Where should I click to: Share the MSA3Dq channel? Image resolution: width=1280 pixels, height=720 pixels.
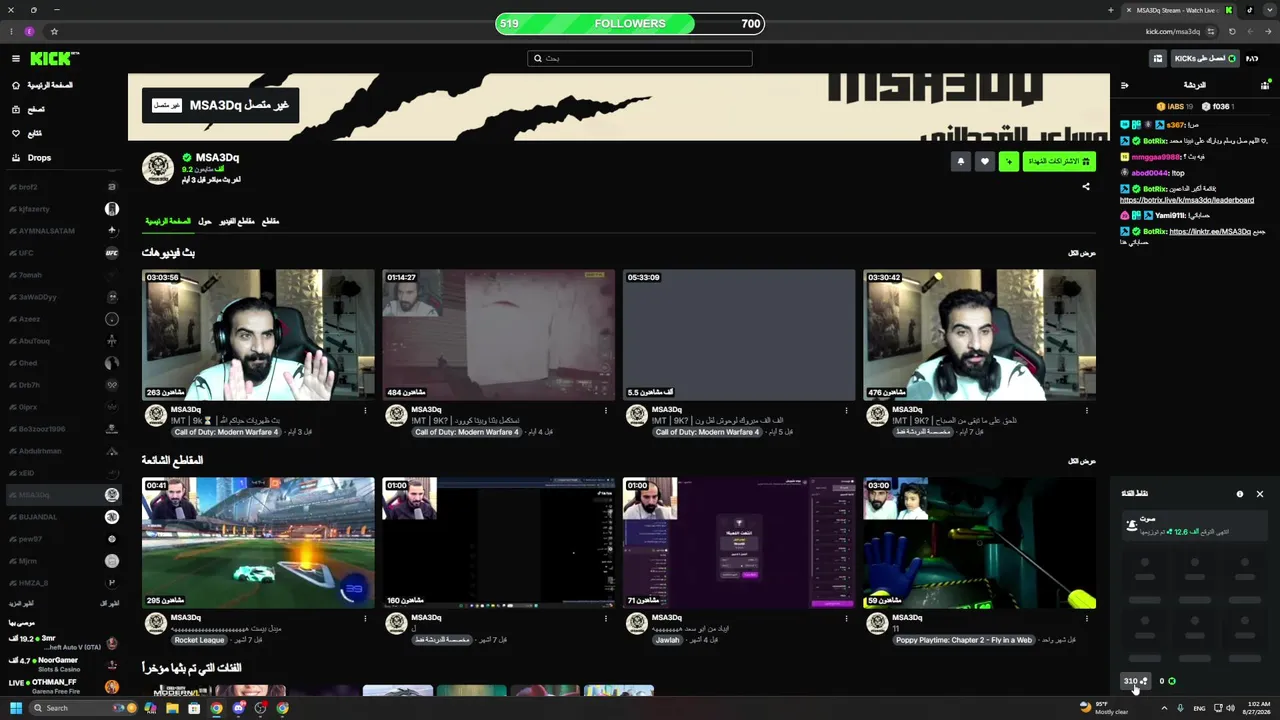tap(1086, 186)
